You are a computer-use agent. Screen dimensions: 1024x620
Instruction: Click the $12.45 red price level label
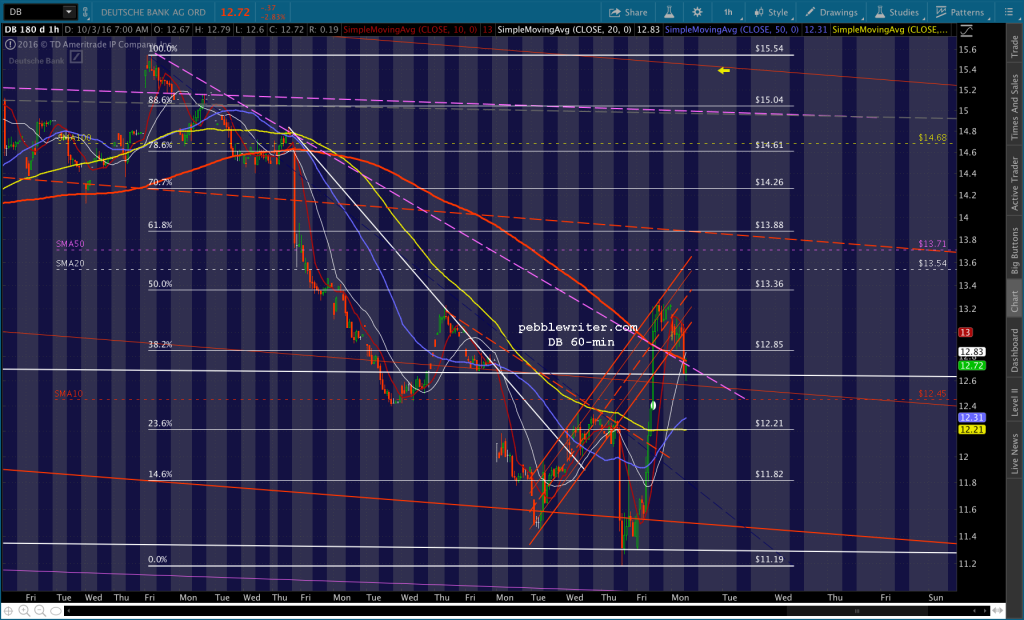[x=932, y=393]
